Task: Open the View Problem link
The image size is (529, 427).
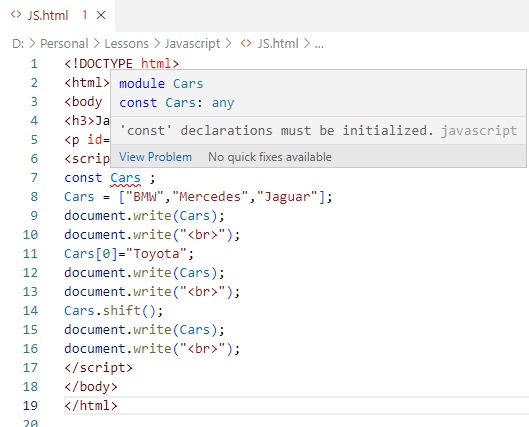Action: (155, 157)
